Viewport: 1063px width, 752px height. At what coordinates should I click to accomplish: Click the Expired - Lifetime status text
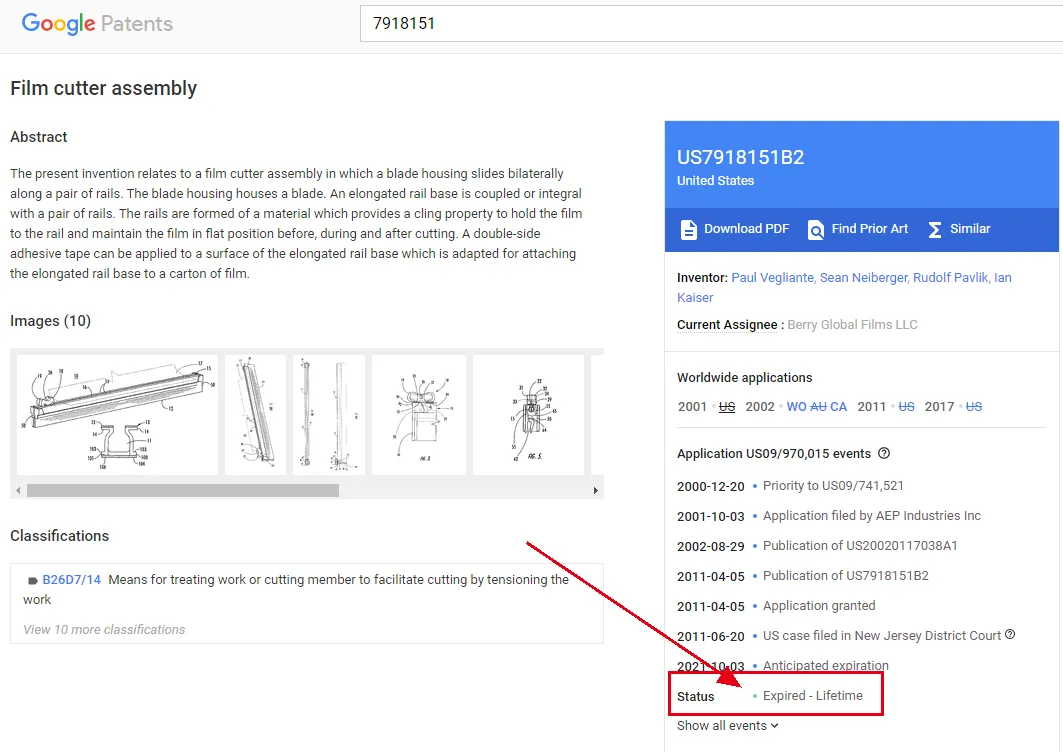[813, 696]
